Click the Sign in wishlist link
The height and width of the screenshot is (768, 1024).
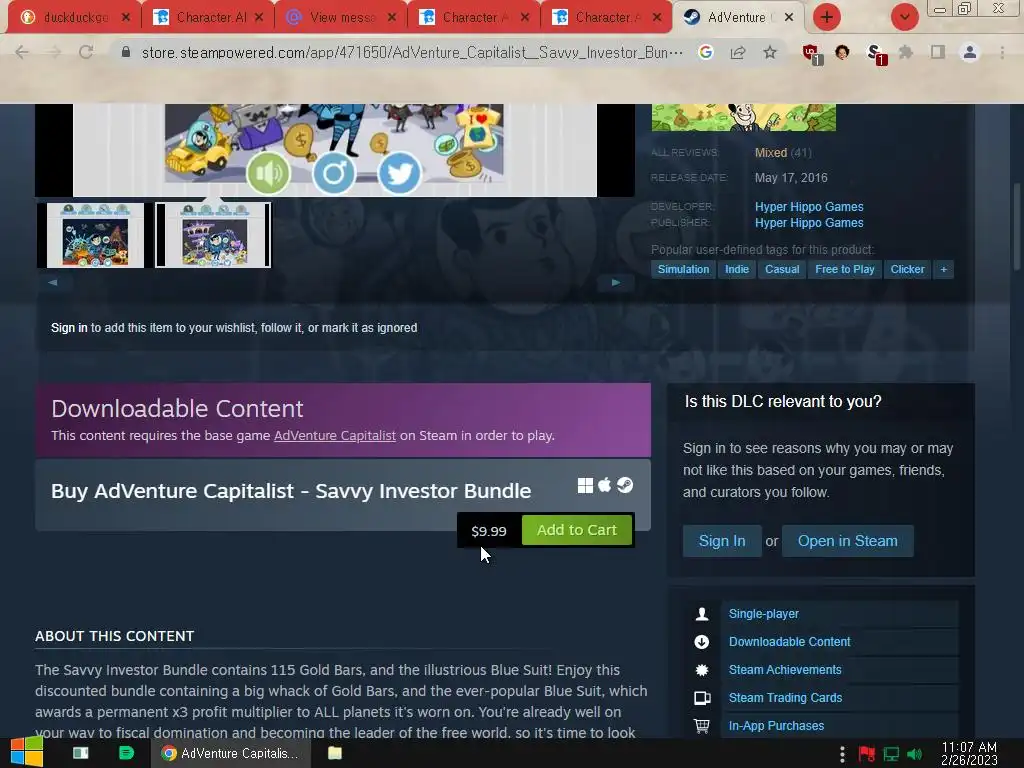69,328
